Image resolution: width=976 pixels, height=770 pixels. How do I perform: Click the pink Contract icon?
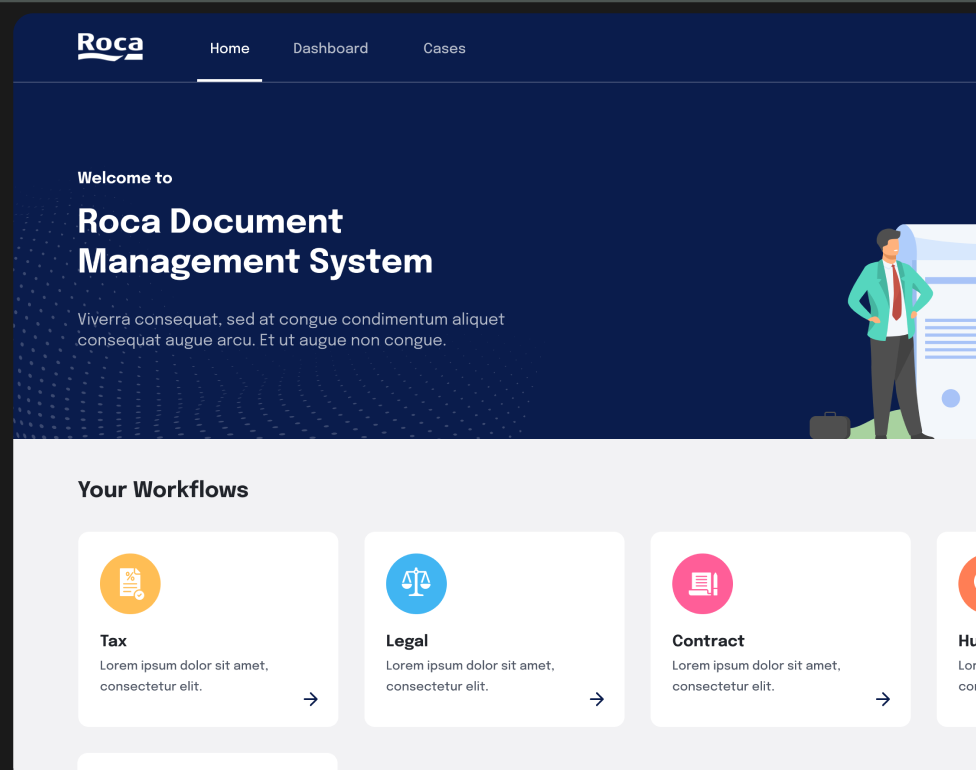(702, 583)
